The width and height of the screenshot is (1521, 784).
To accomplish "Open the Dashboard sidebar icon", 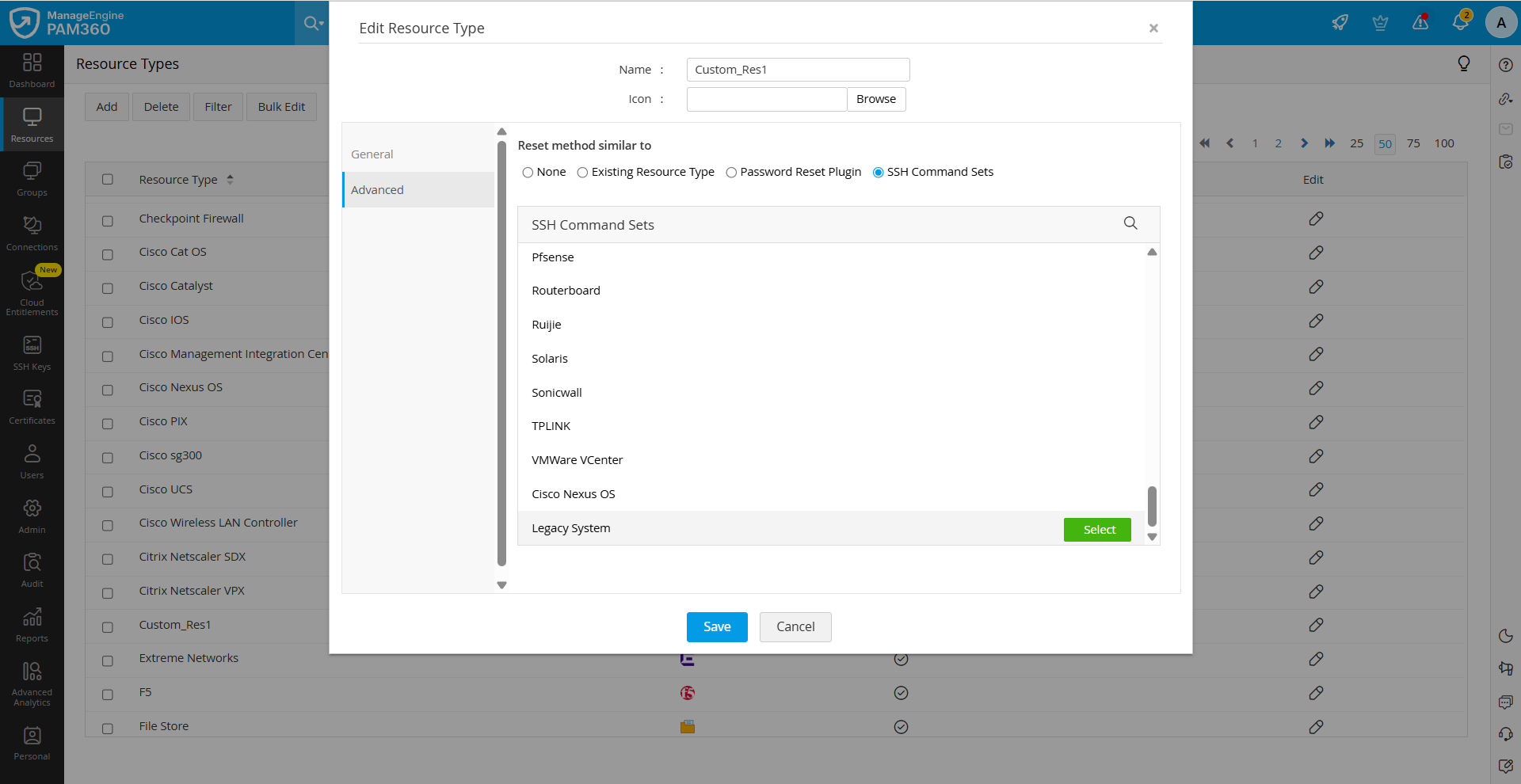I will (32, 70).
